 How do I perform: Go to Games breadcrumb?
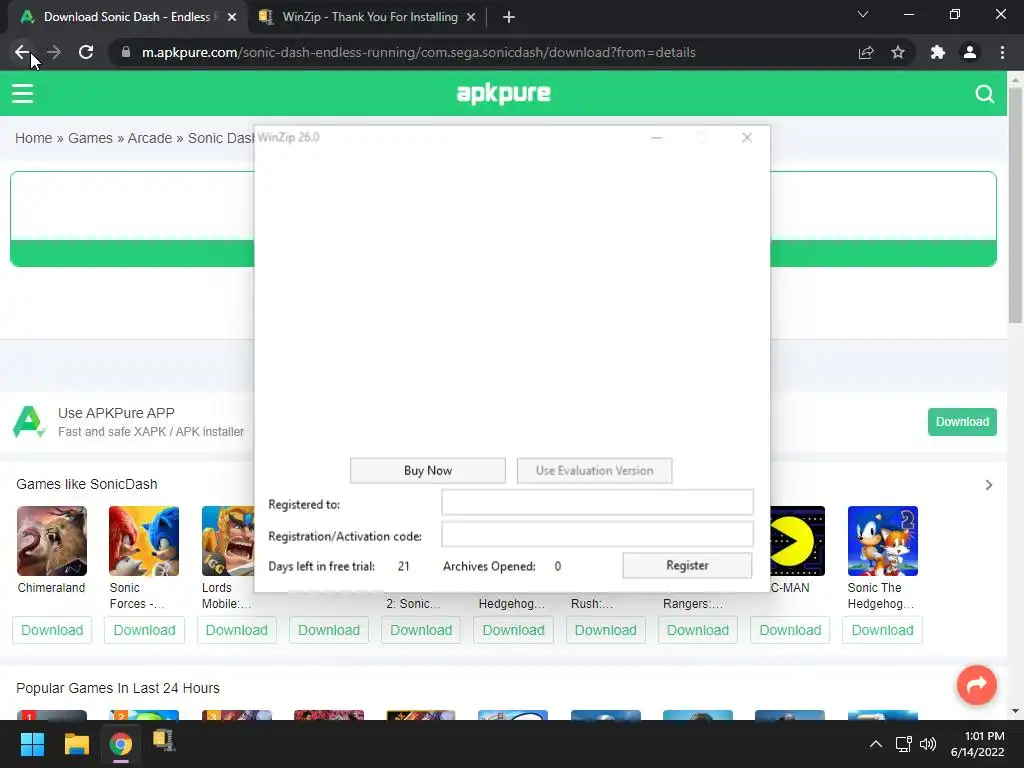90,138
